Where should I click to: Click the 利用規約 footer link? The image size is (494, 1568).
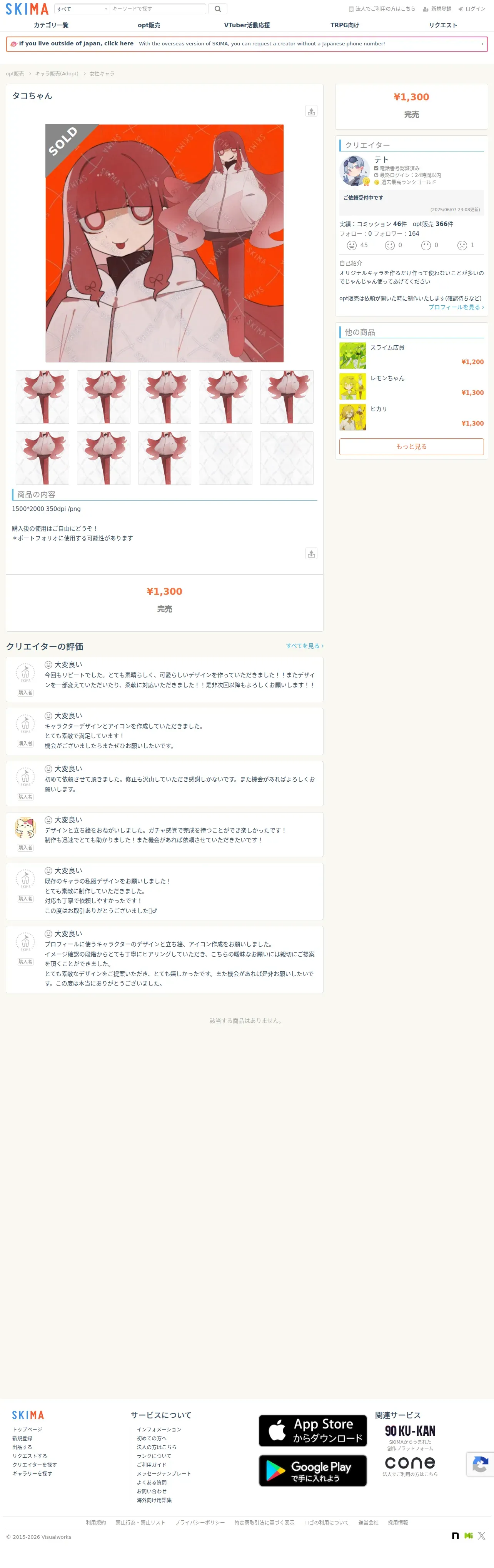96,1522
